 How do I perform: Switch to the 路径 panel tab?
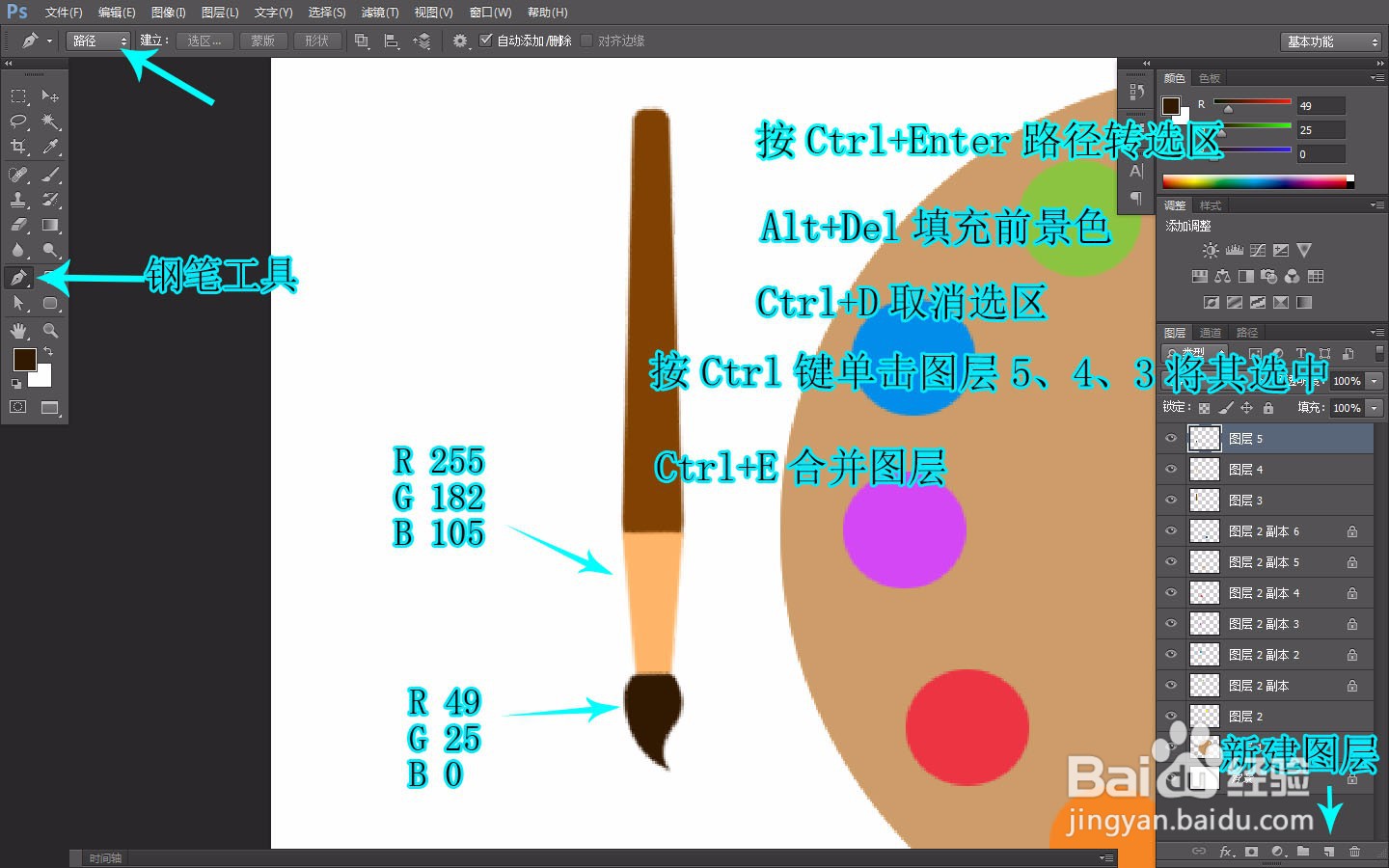1247,333
